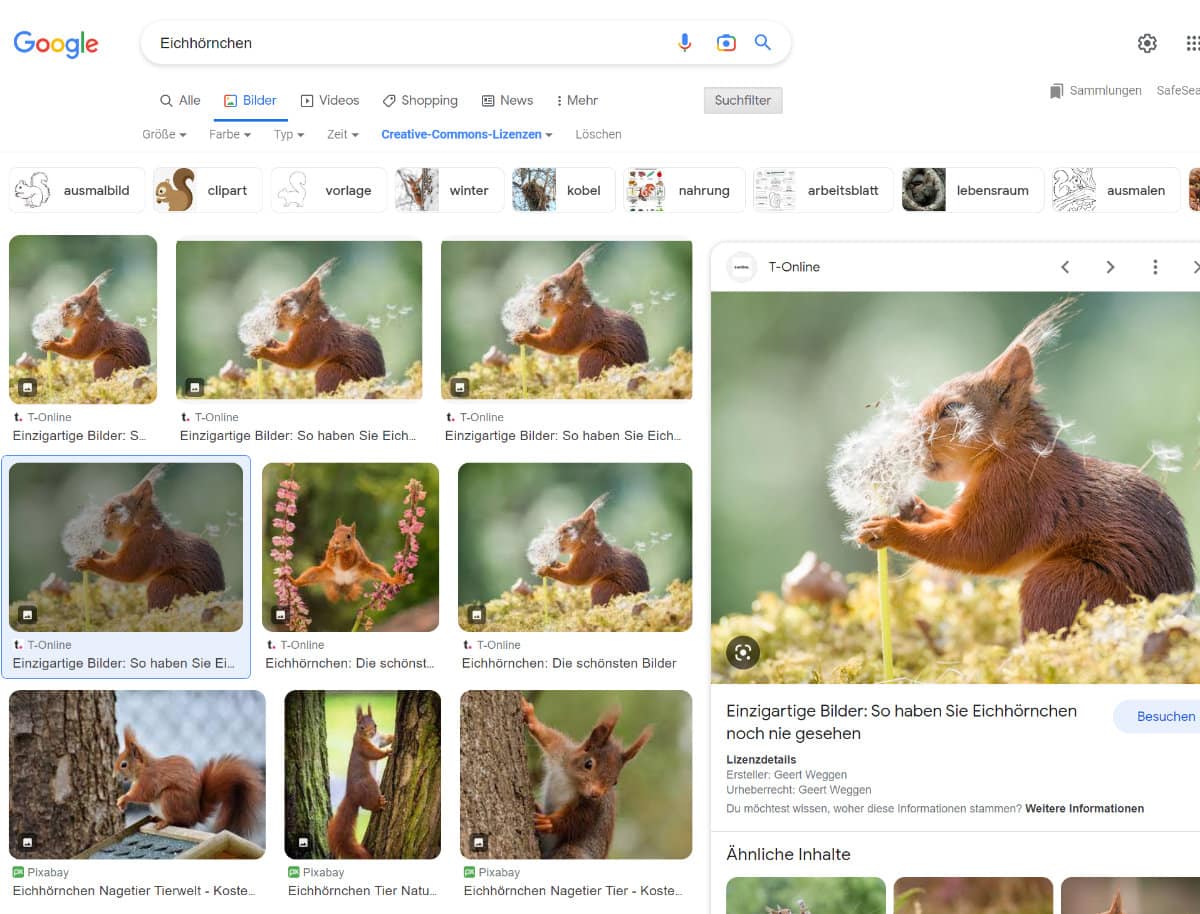Open the Google apps grid

coord(1192,43)
